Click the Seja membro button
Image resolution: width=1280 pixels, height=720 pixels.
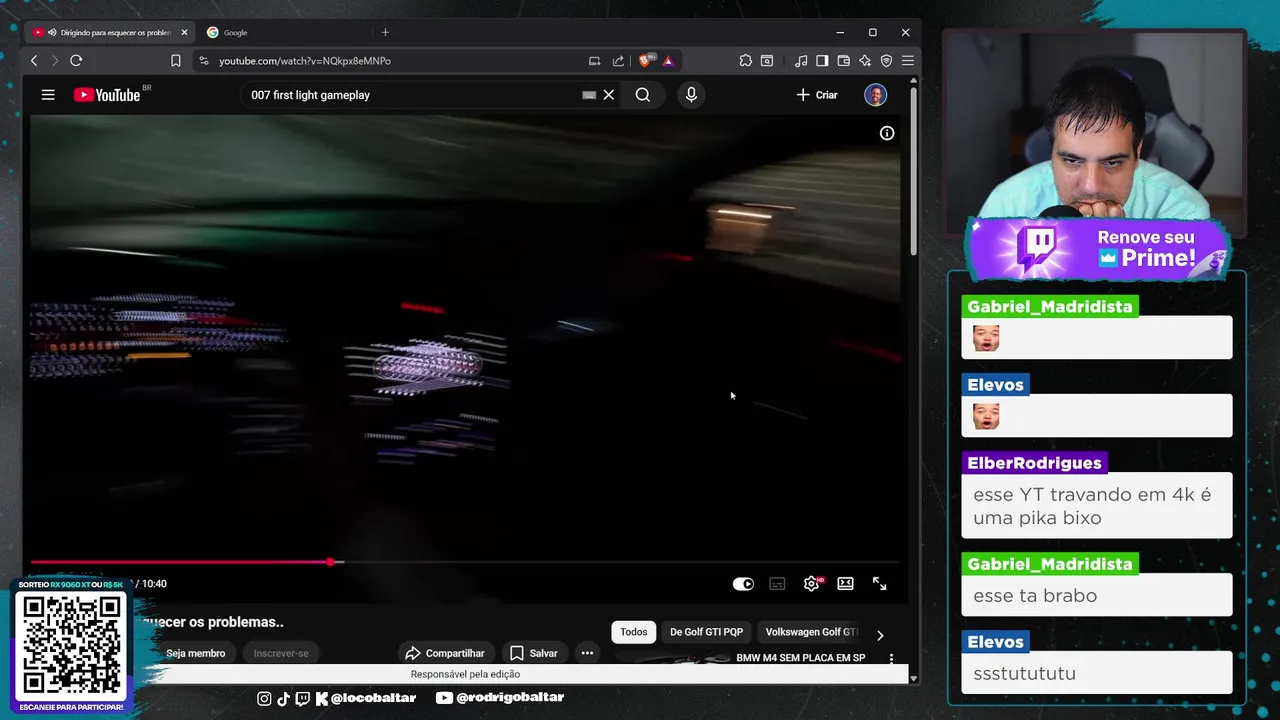point(195,653)
